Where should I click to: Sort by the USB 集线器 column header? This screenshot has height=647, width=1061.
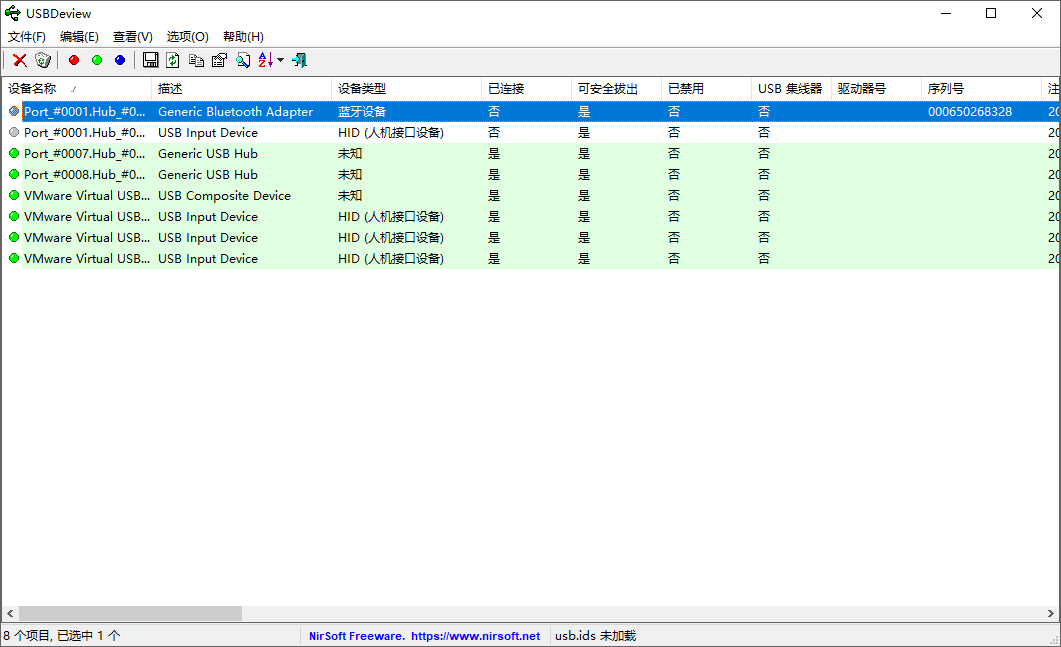(791, 89)
